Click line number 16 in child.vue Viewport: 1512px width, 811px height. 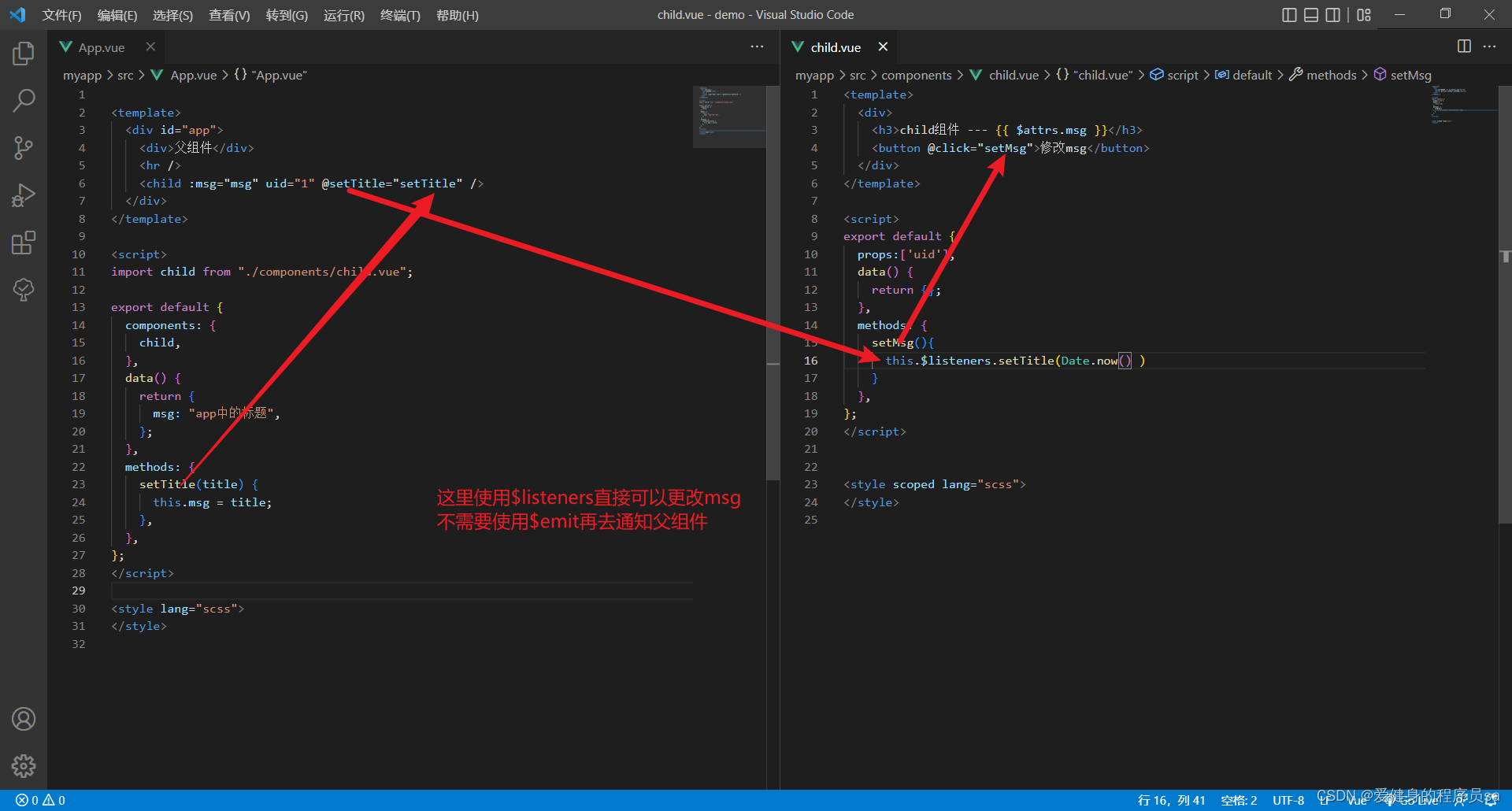click(x=811, y=361)
